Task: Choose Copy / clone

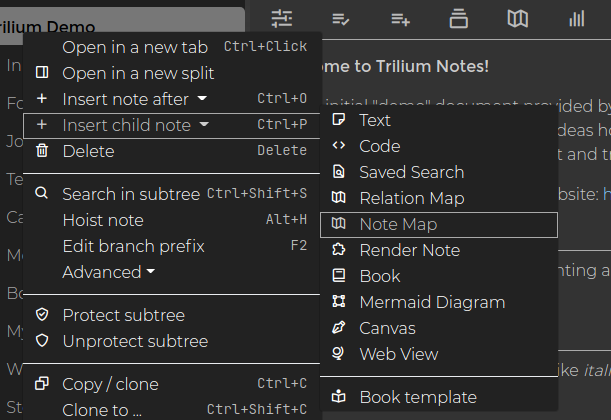Action: click(171, 384)
